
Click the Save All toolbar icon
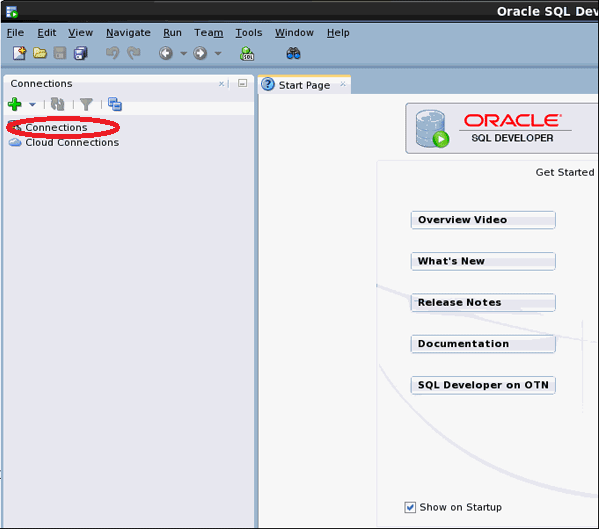81,53
